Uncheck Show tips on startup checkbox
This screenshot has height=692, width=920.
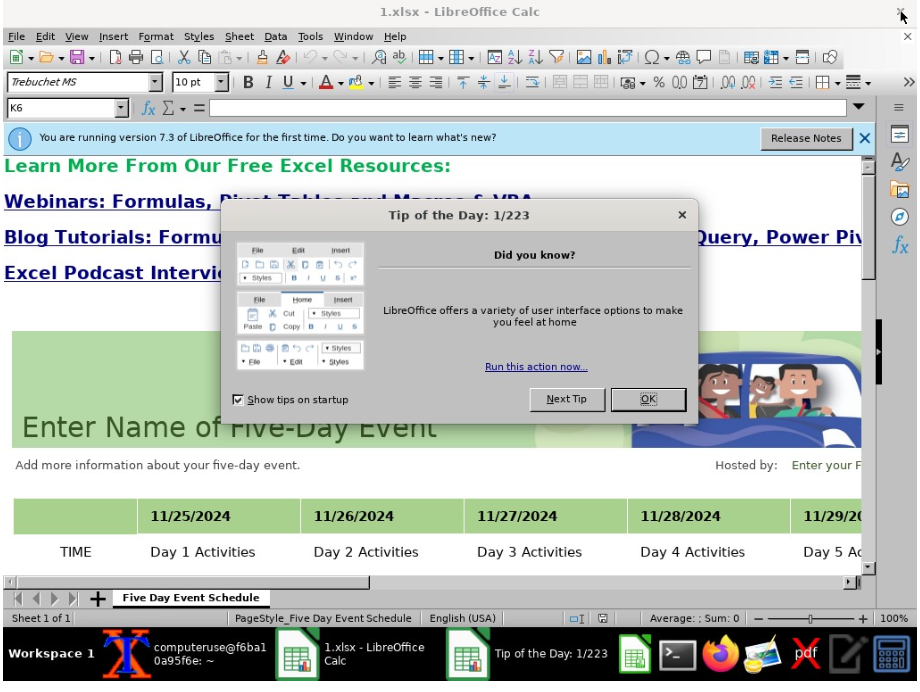[x=238, y=400]
